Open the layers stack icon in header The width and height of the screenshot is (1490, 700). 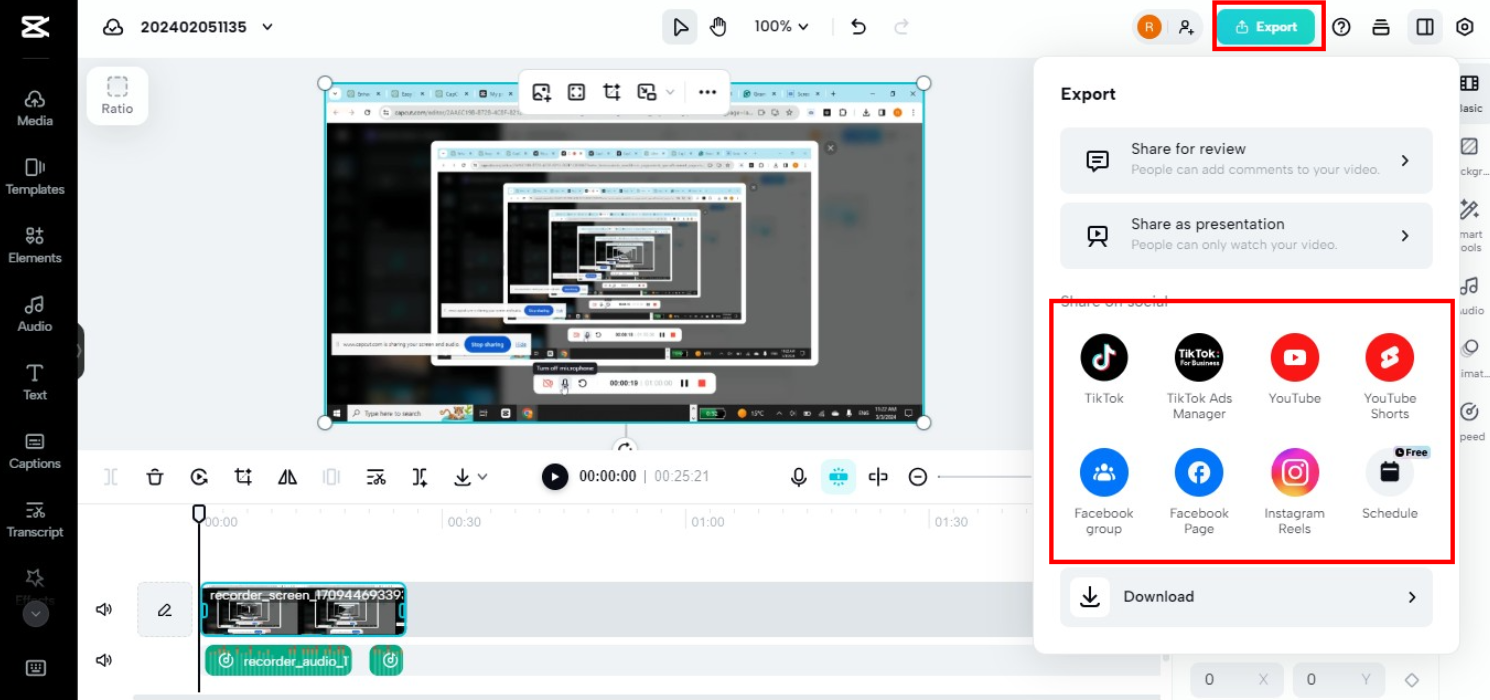1381,27
